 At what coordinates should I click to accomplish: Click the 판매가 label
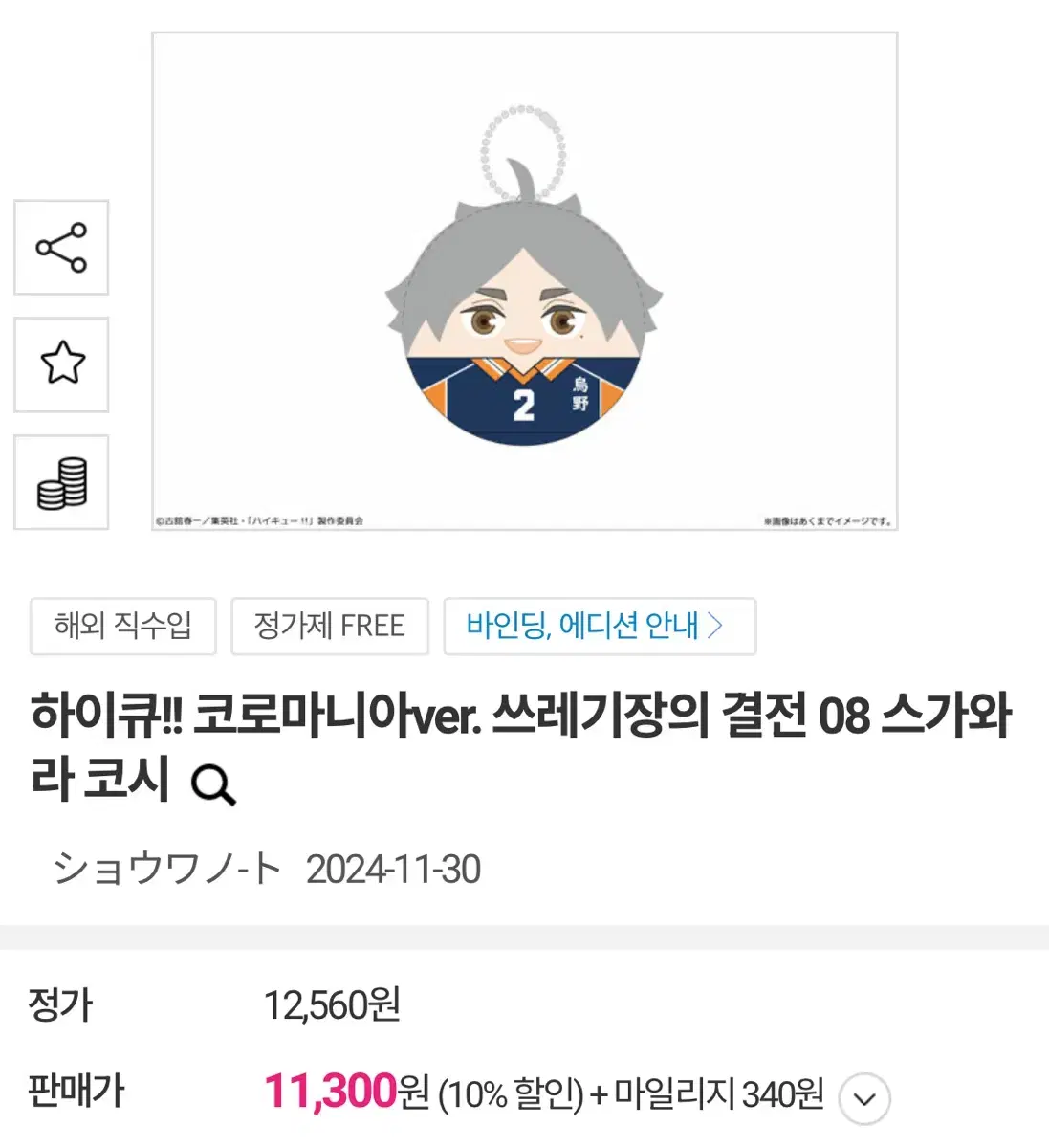tap(76, 1091)
